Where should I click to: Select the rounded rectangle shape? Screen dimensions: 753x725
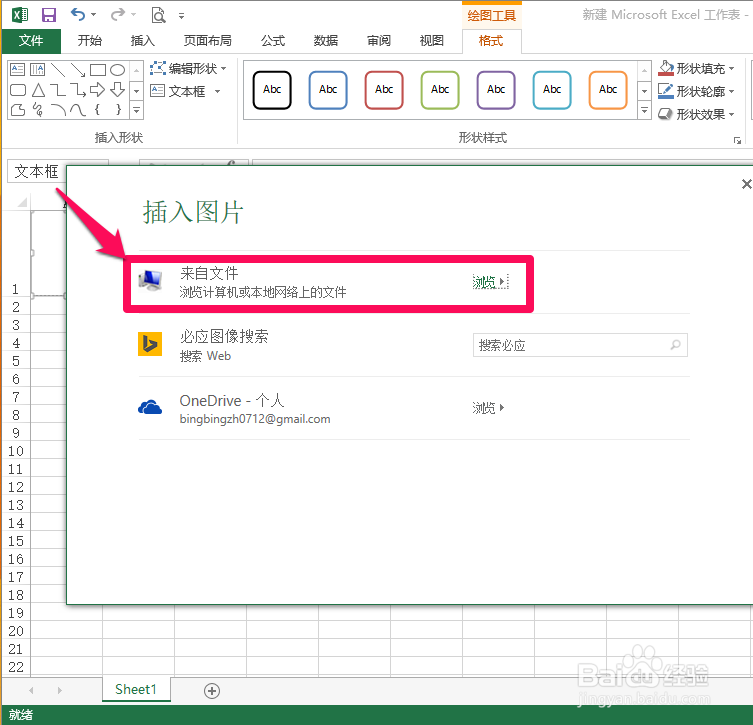point(17,90)
